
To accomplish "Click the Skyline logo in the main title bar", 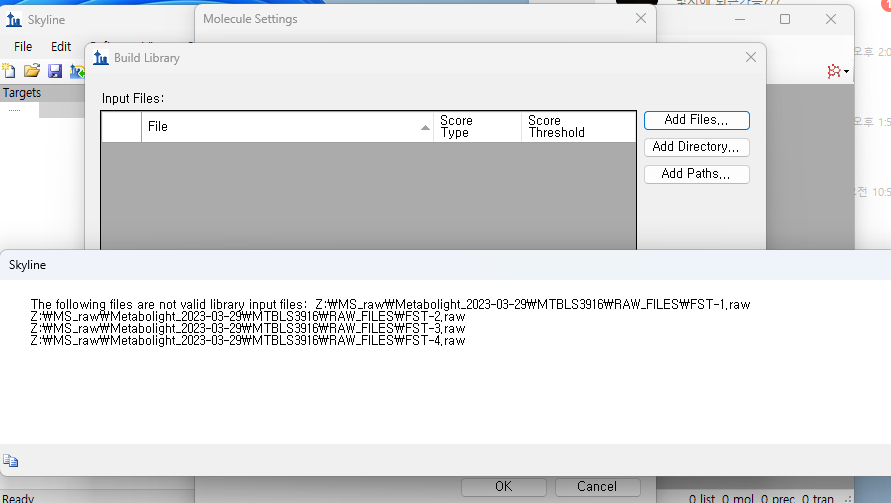I will click(x=13, y=20).
